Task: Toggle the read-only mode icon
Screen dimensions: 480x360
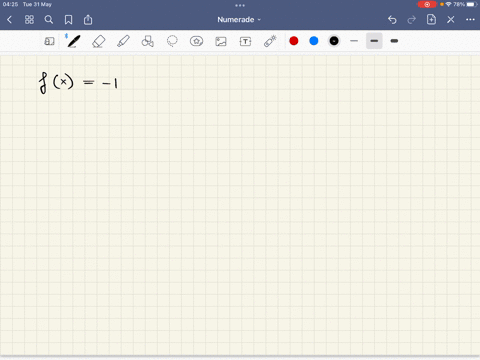Action: (x=49, y=41)
